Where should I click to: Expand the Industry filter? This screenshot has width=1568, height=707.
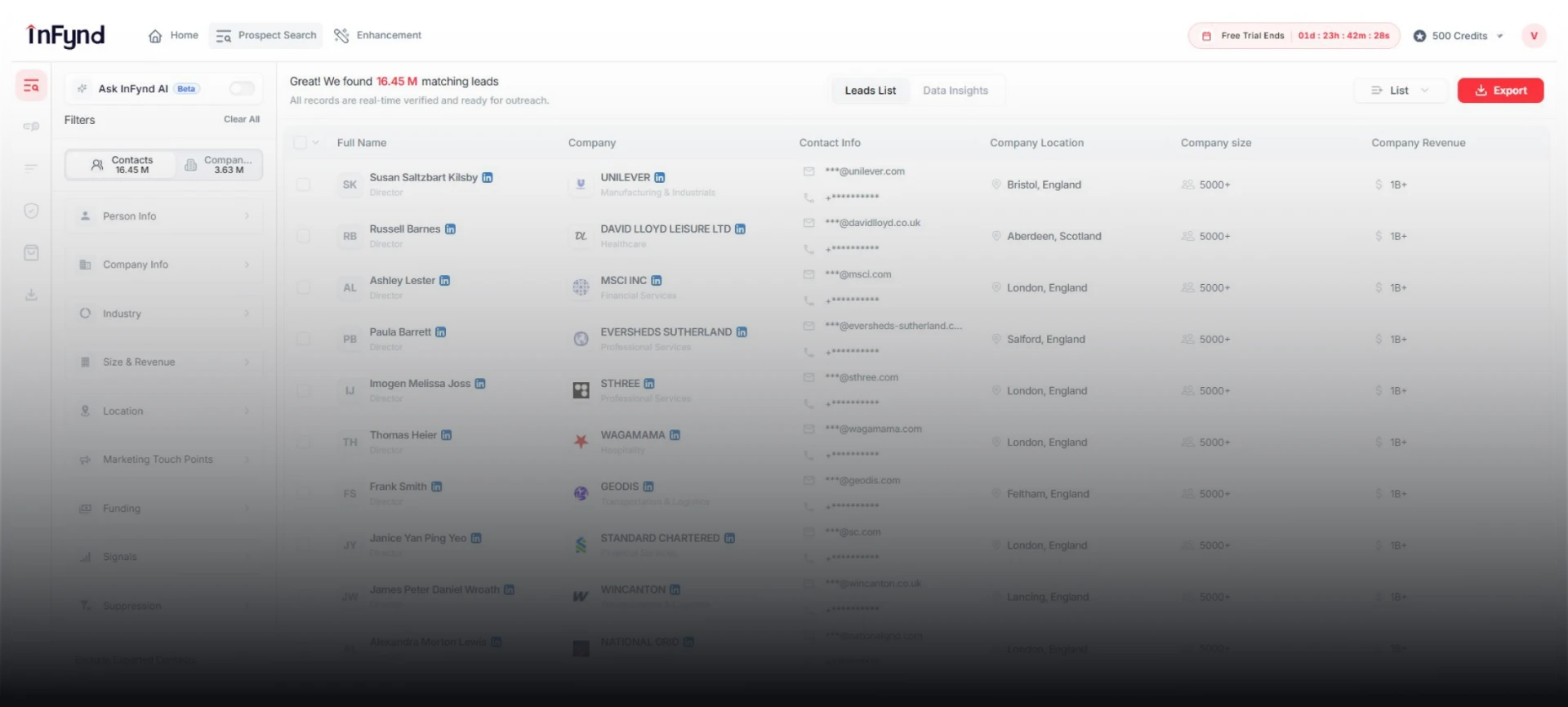(163, 313)
